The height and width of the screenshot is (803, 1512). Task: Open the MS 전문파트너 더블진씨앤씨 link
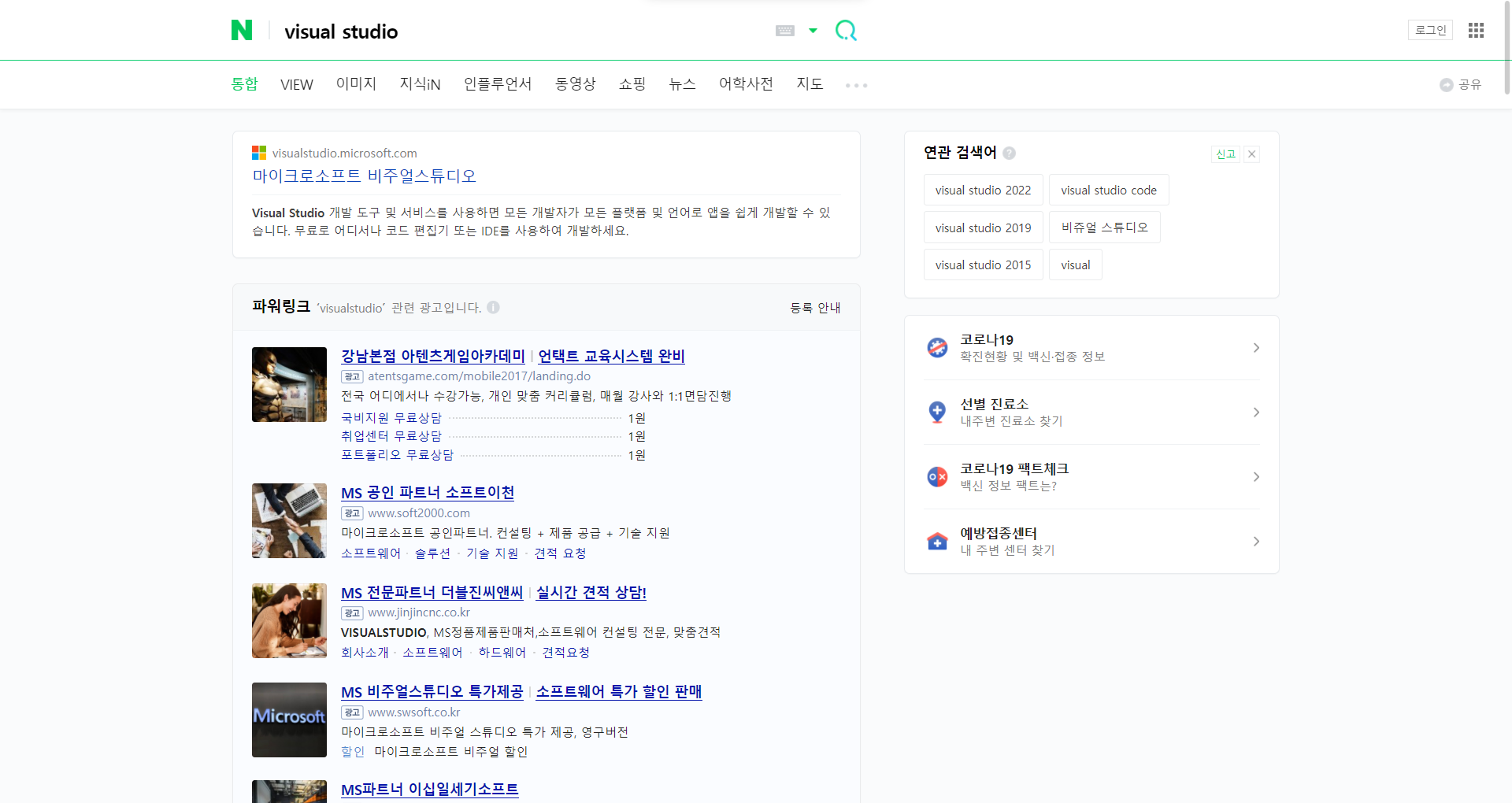[432, 593]
